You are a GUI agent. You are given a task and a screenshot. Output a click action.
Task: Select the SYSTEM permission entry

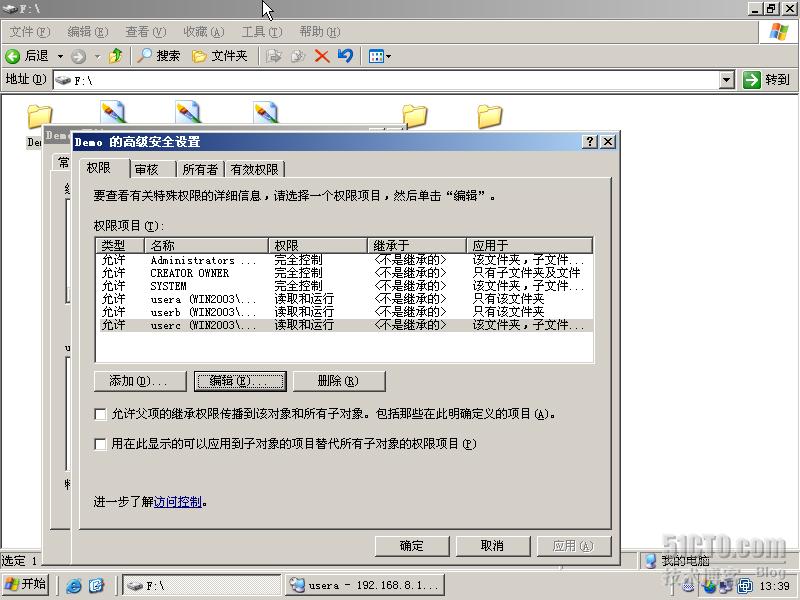344,286
